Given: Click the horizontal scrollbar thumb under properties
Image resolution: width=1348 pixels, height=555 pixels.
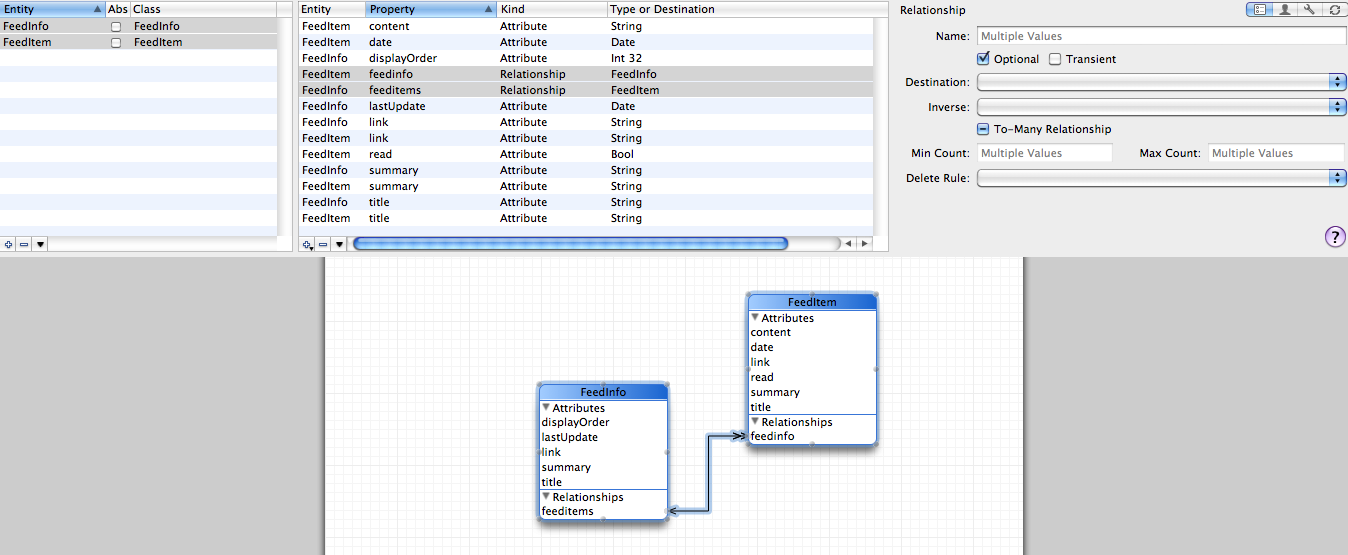Looking at the screenshot, I should pos(570,243).
